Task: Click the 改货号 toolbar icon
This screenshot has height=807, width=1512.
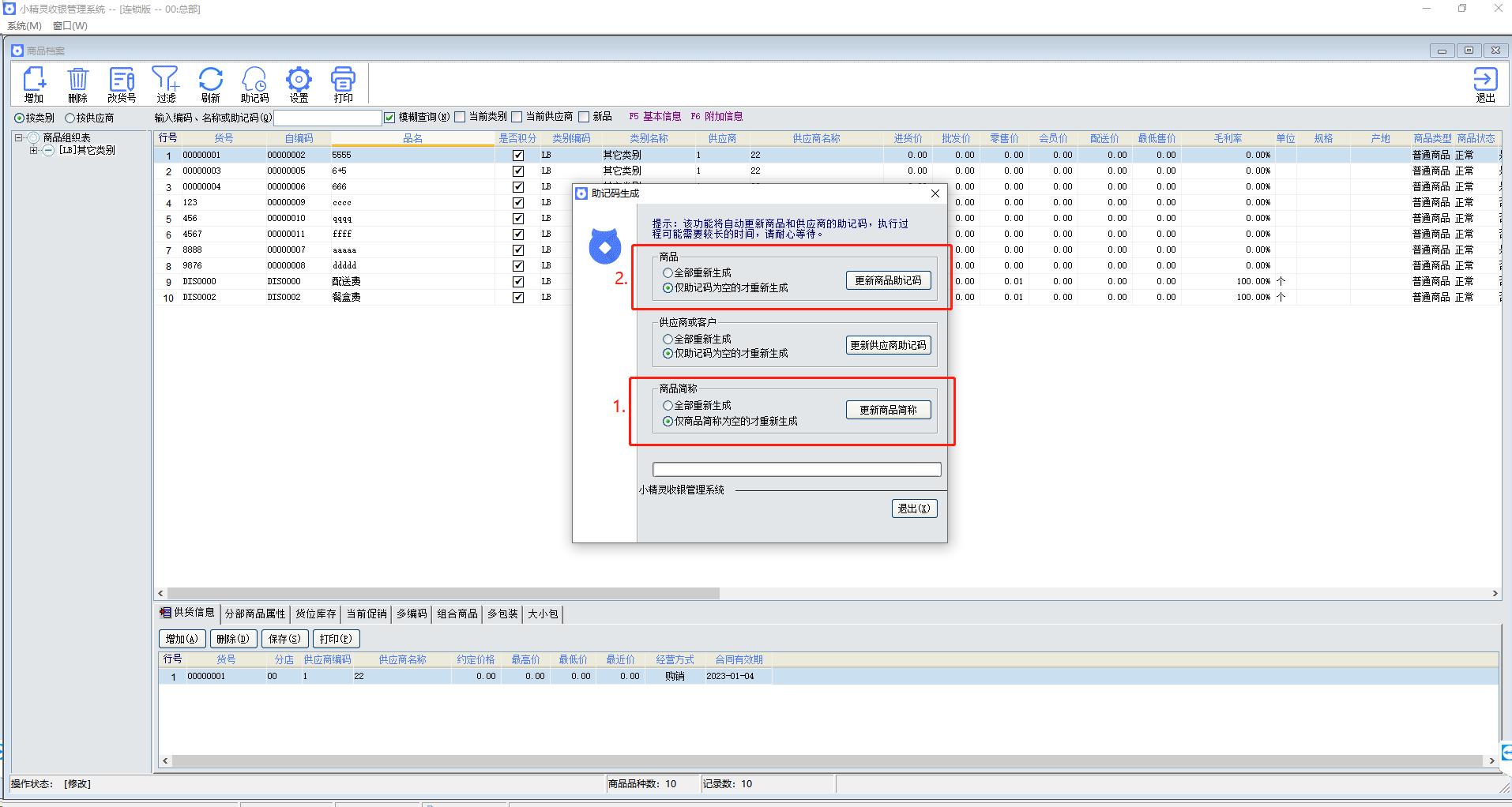Action: coord(122,84)
